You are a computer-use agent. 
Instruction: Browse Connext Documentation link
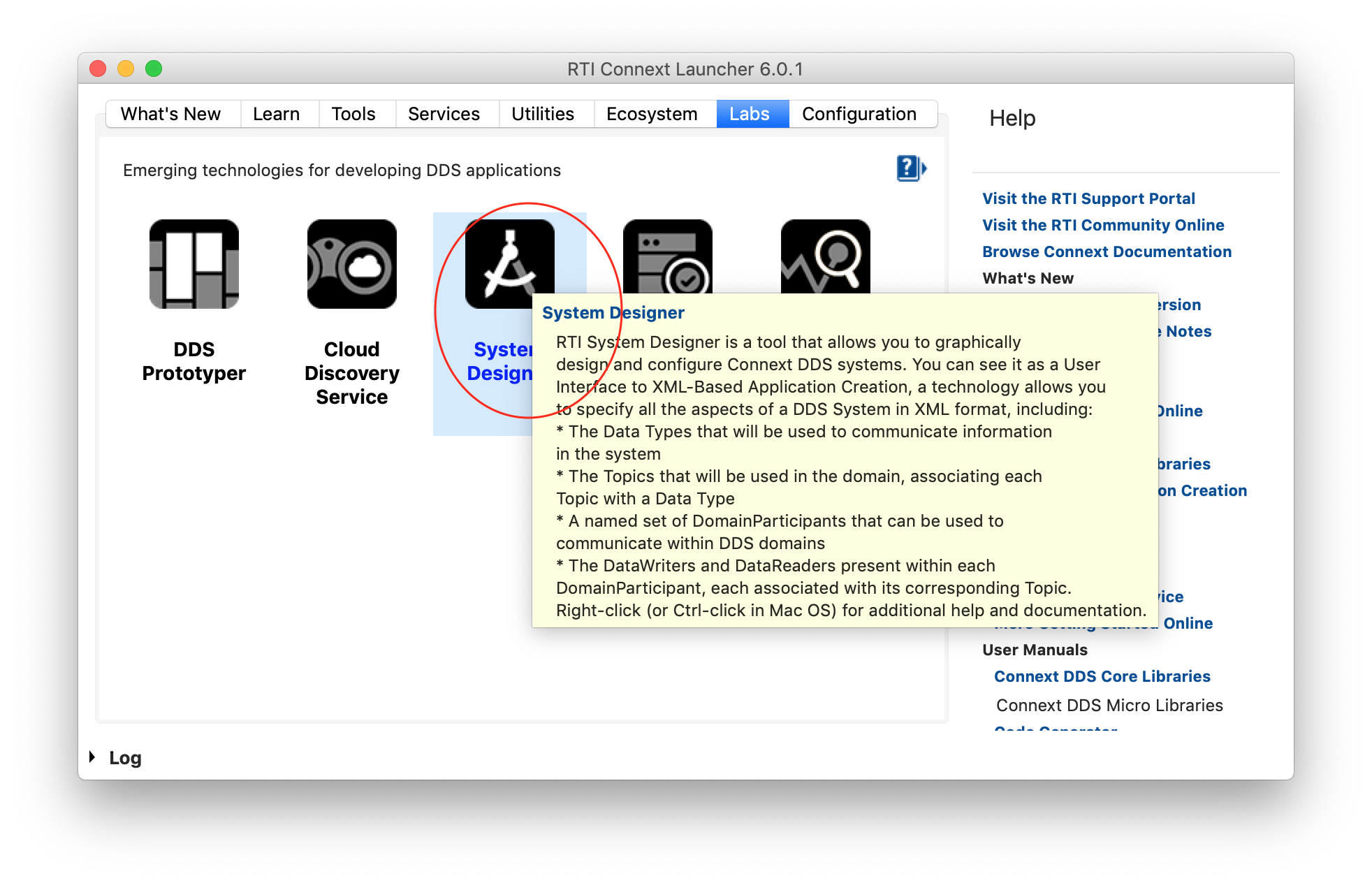[1107, 251]
